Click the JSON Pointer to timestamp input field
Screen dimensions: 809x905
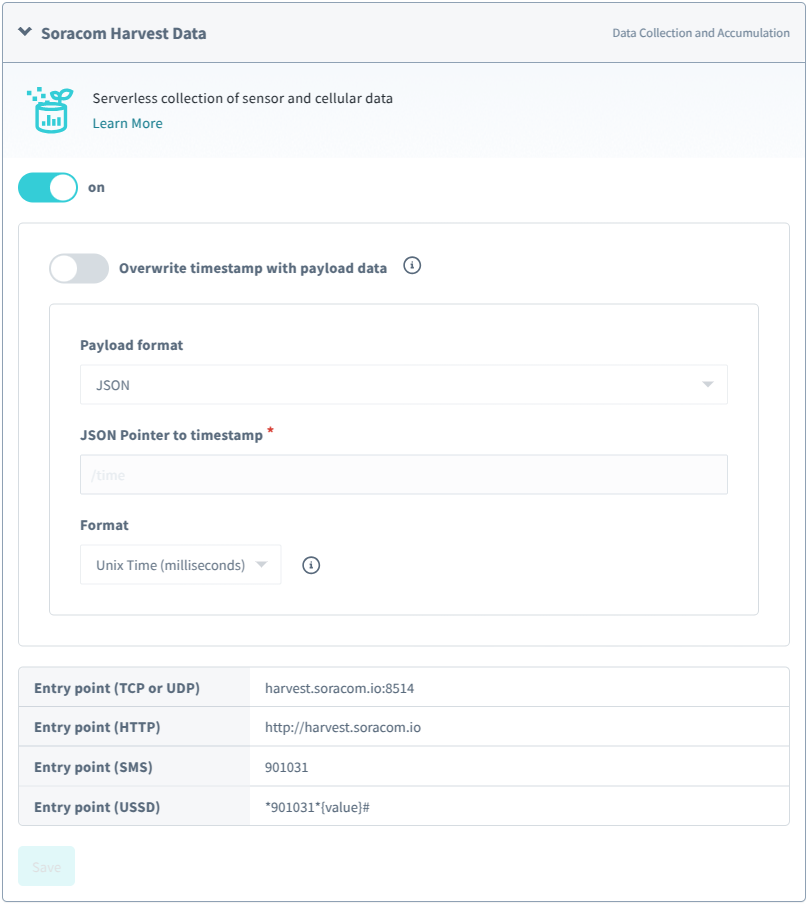[x=403, y=474]
